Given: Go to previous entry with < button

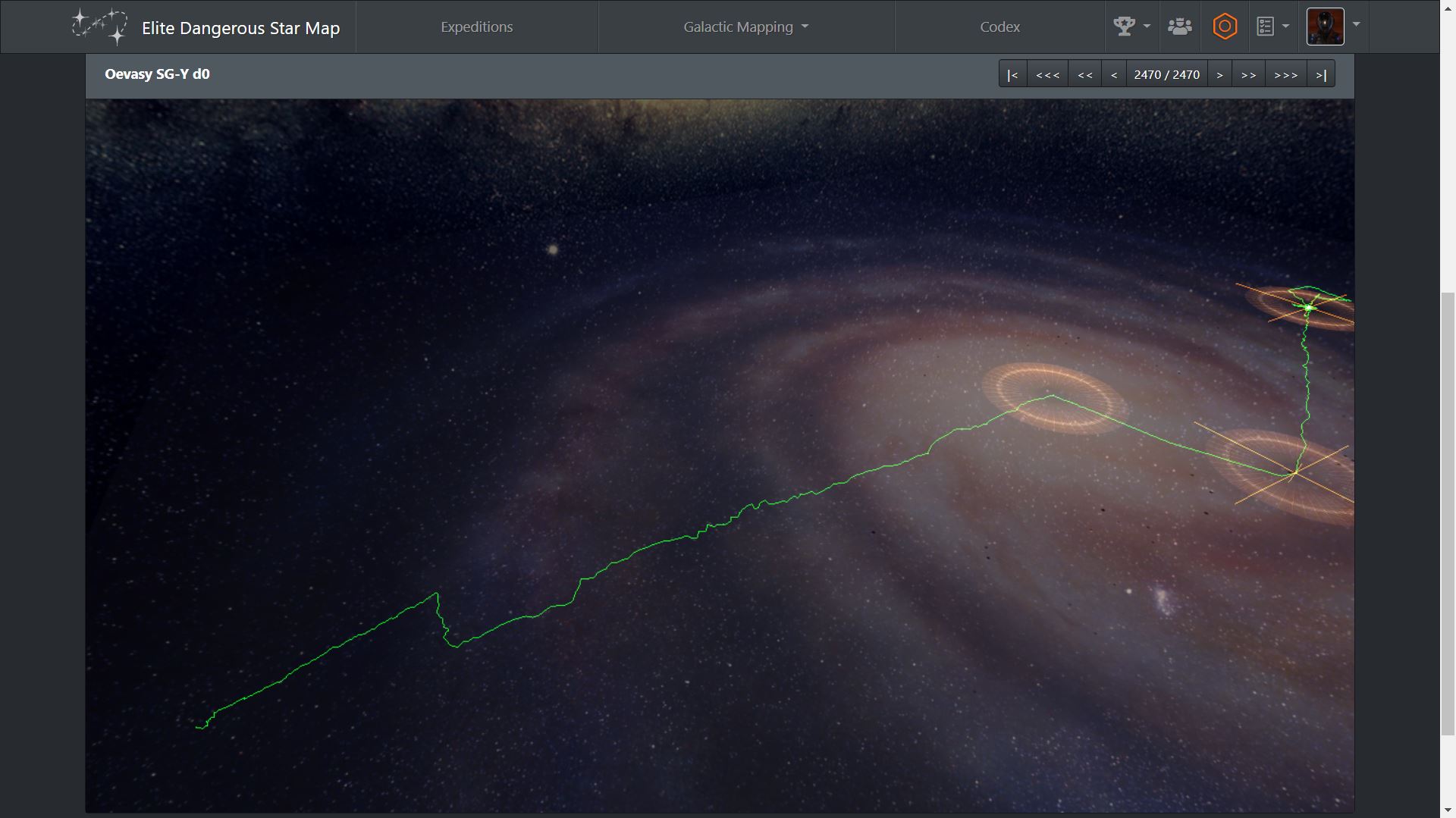Looking at the screenshot, I should (x=1114, y=74).
